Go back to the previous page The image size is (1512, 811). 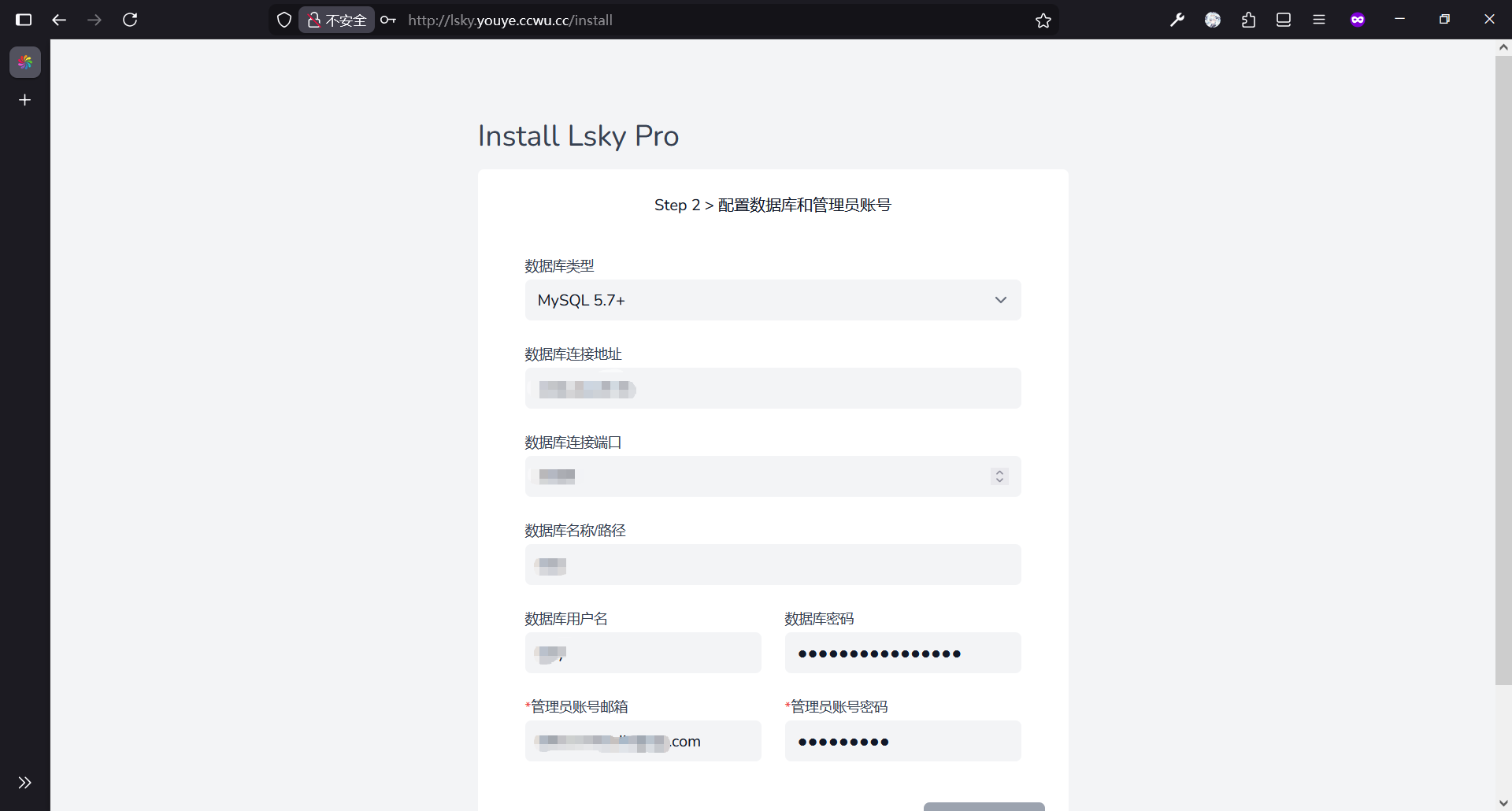tap(59, 20)
